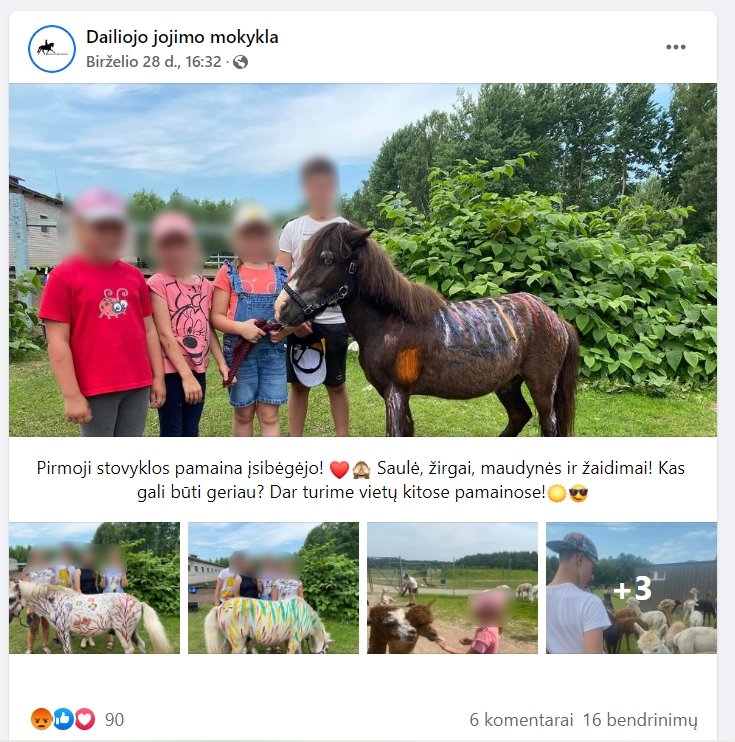View the 6 komentarai comments

pyautogui.click(x=521, y=720)
